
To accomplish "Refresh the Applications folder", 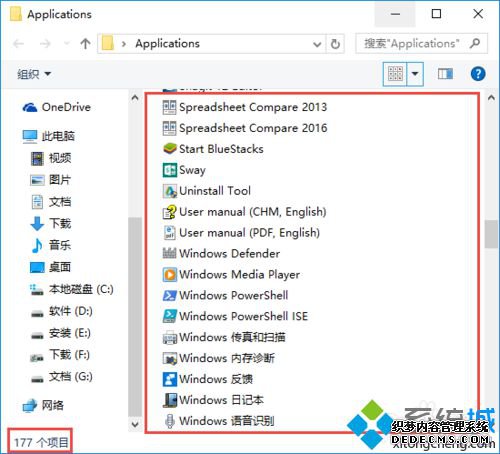I will tap(335, 44).
